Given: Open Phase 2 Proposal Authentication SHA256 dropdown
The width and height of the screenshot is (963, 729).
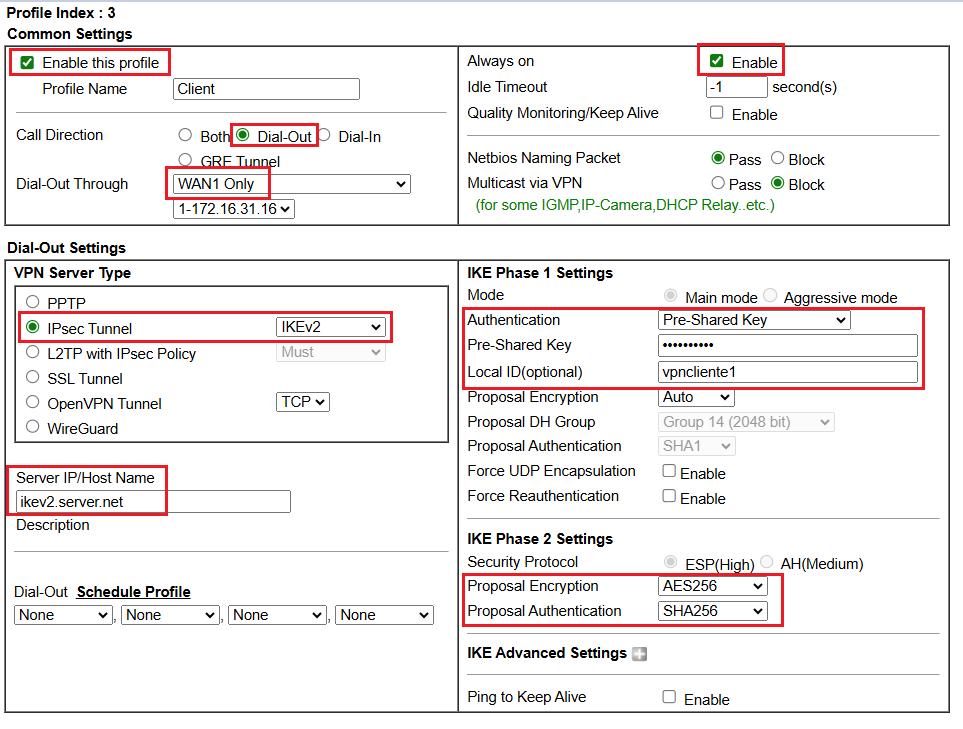Looking at the screenshot, I should pos(713,611).
